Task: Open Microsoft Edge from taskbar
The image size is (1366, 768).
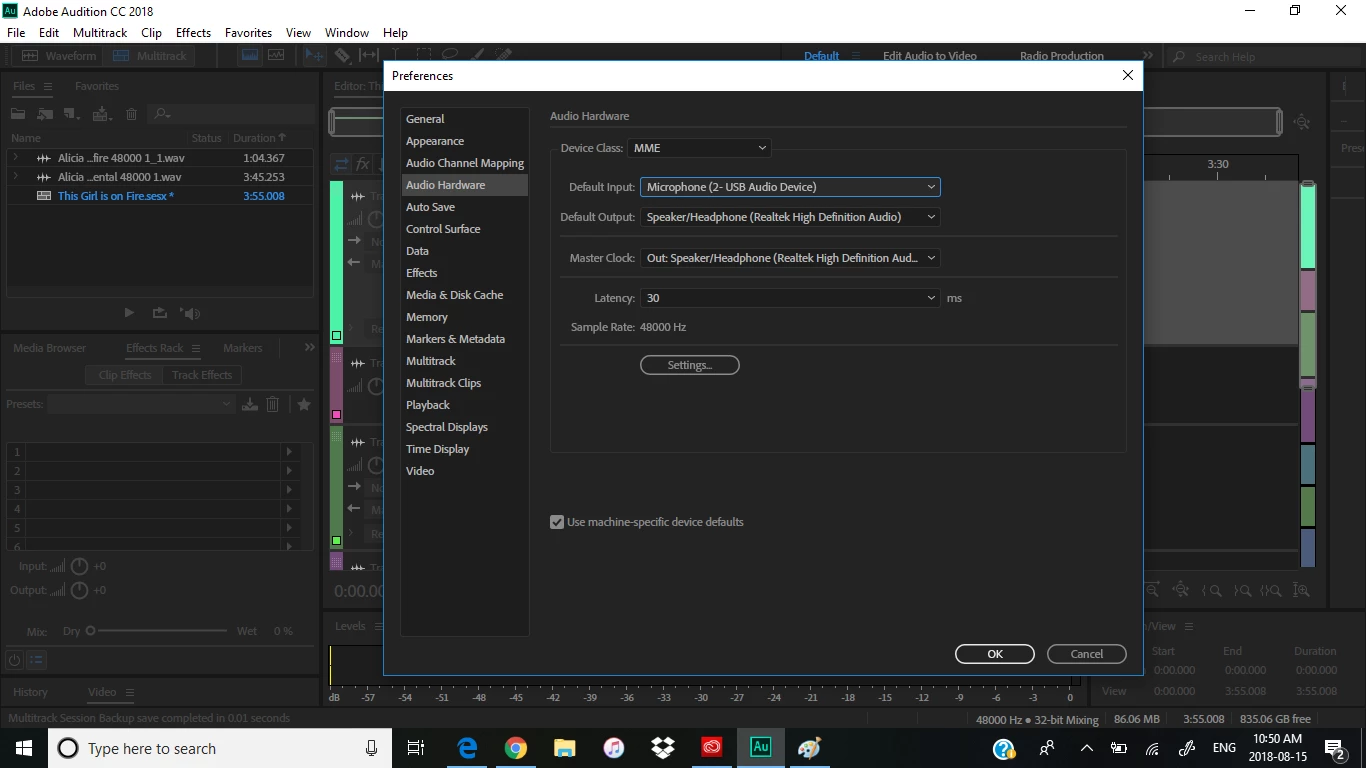Action: (467, 748)
